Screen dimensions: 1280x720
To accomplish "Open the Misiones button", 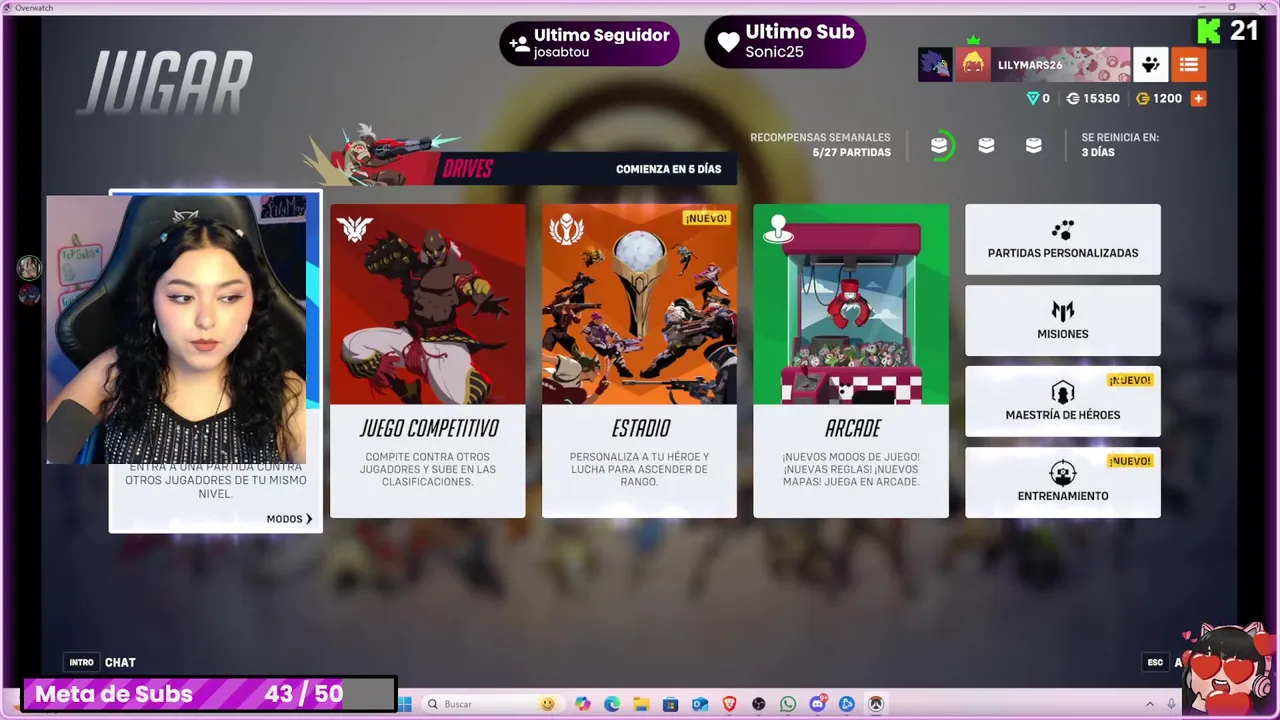I will [1063, 320].
